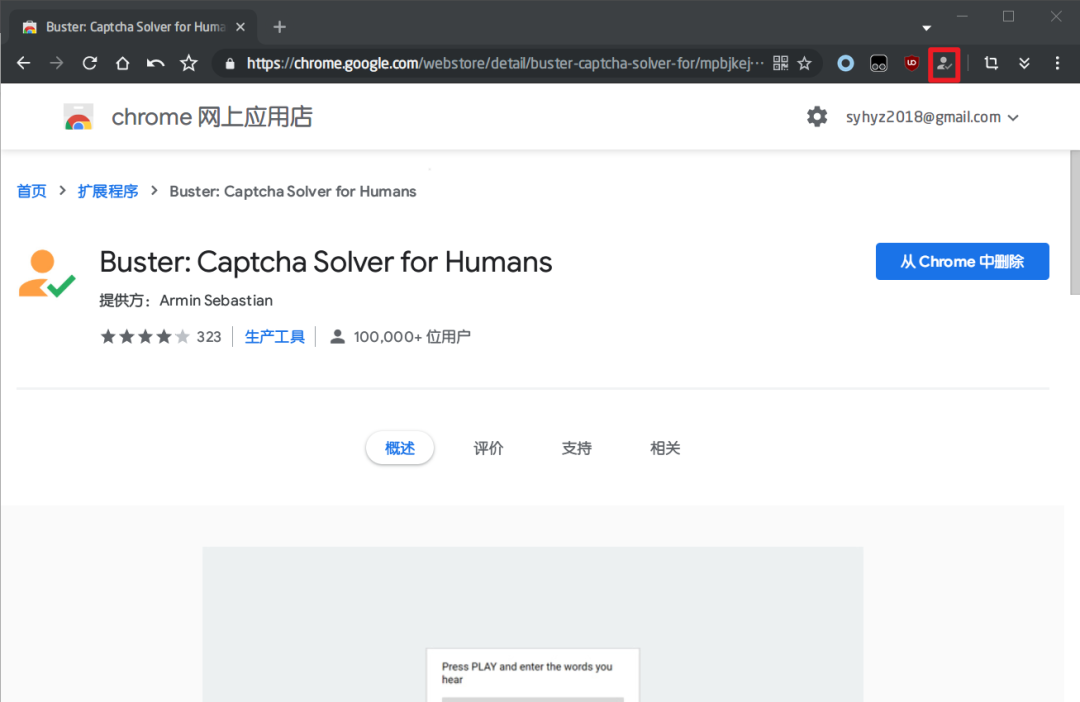Click the page vertical scrollbar thumb
Image resolution: width=1080 pixels, height=702 pixels.
point(1074,223)
